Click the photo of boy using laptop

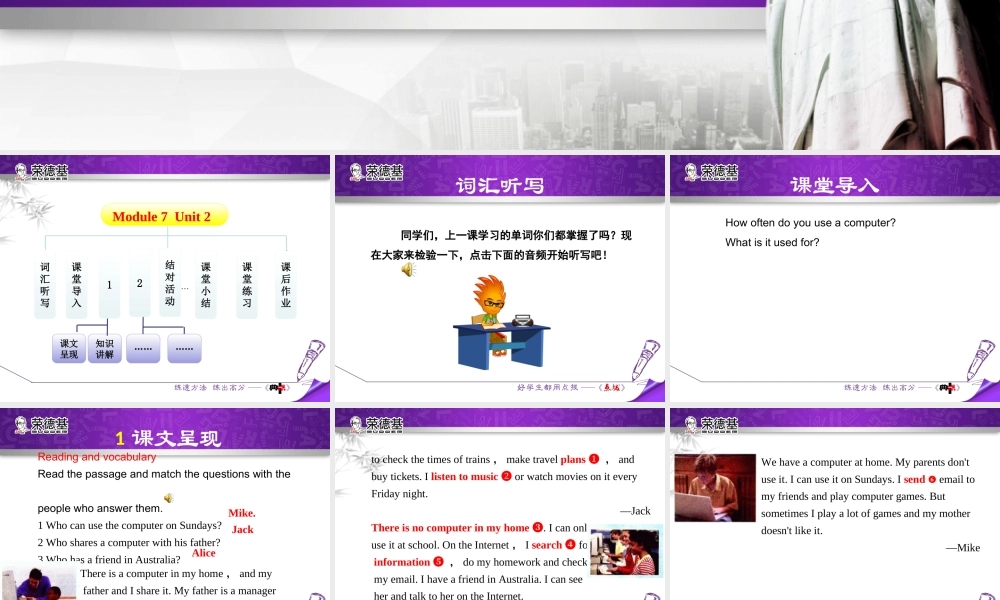pos(714,488)
